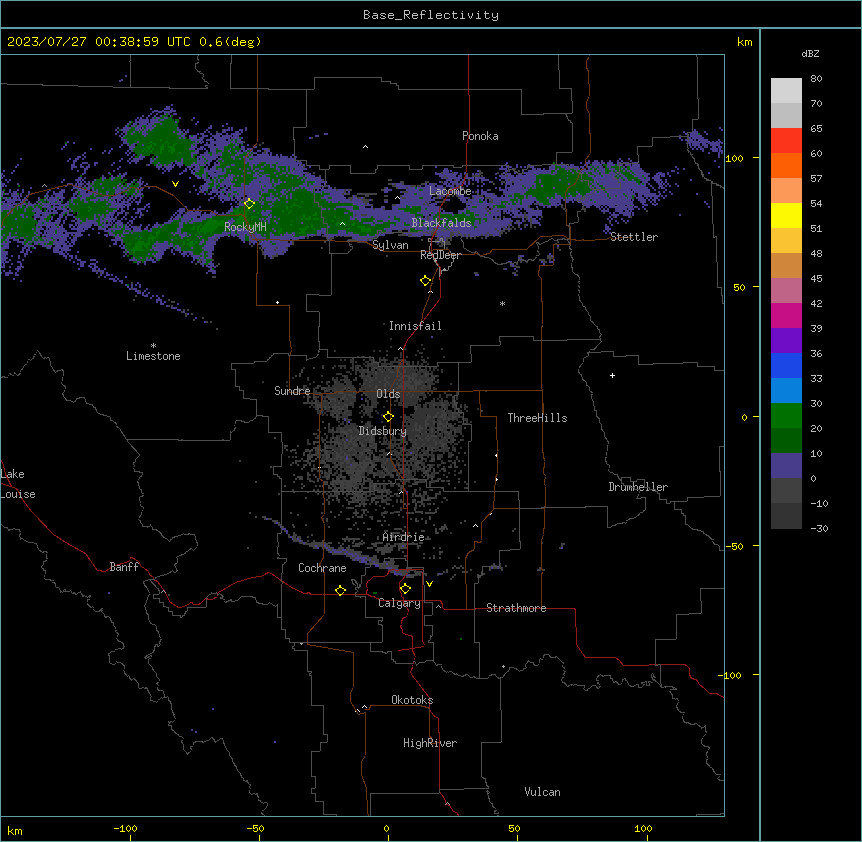Select the red 65-60 dBZ legend swatch
Viewport: 862px width, 842px height.
(x=786, y=141)
